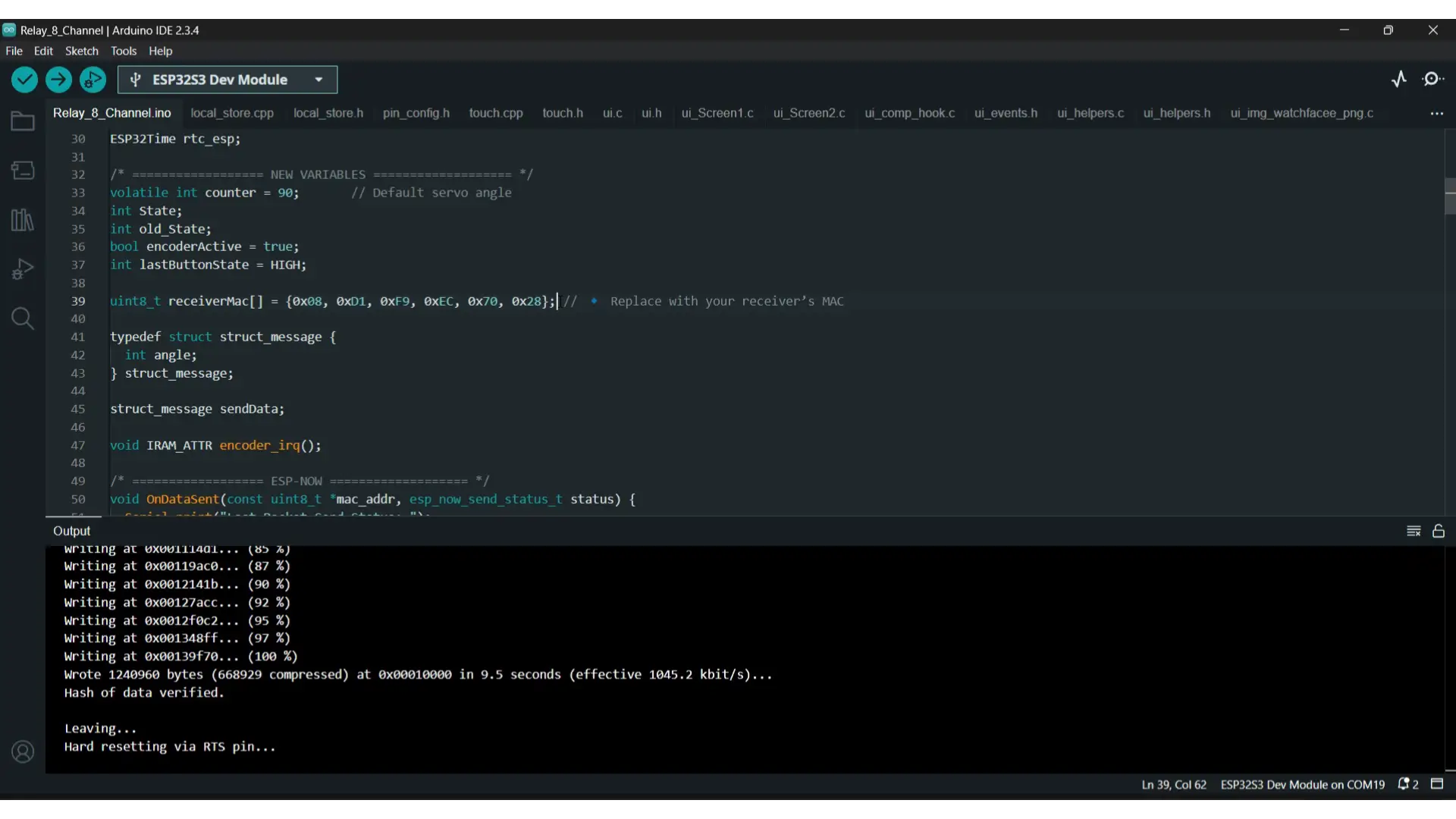Click the Upload arrow button
1456x819 pixels.
pyautogui.click(x=58, y=80)
